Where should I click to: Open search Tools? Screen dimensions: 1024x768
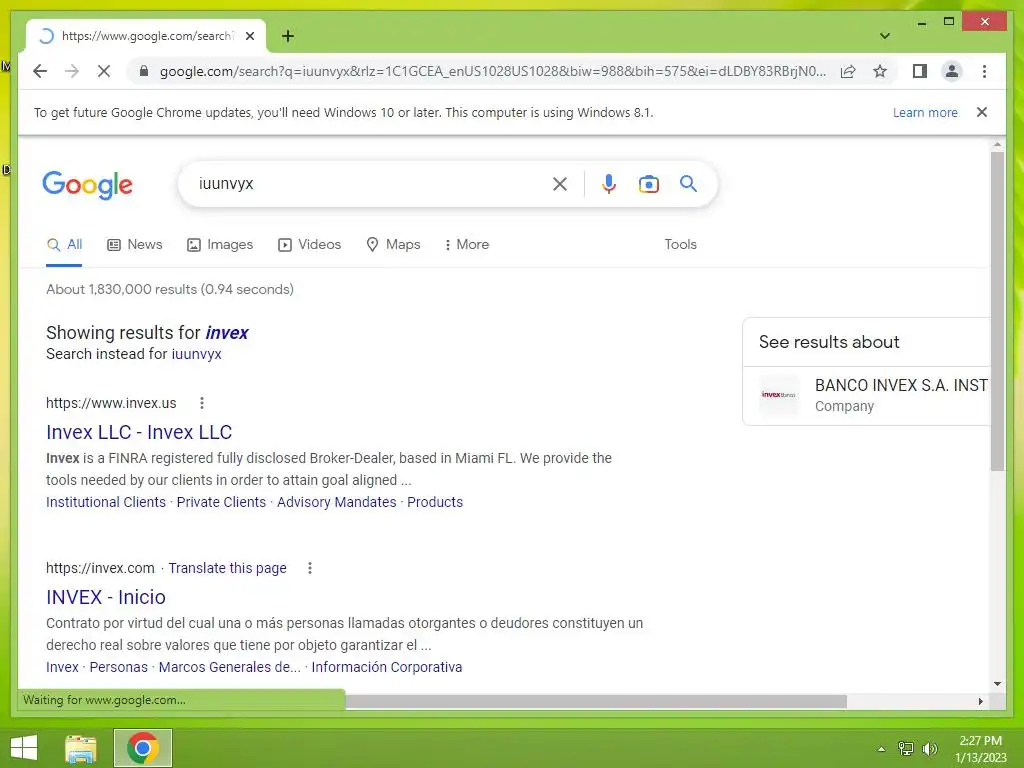click(680, 244)
